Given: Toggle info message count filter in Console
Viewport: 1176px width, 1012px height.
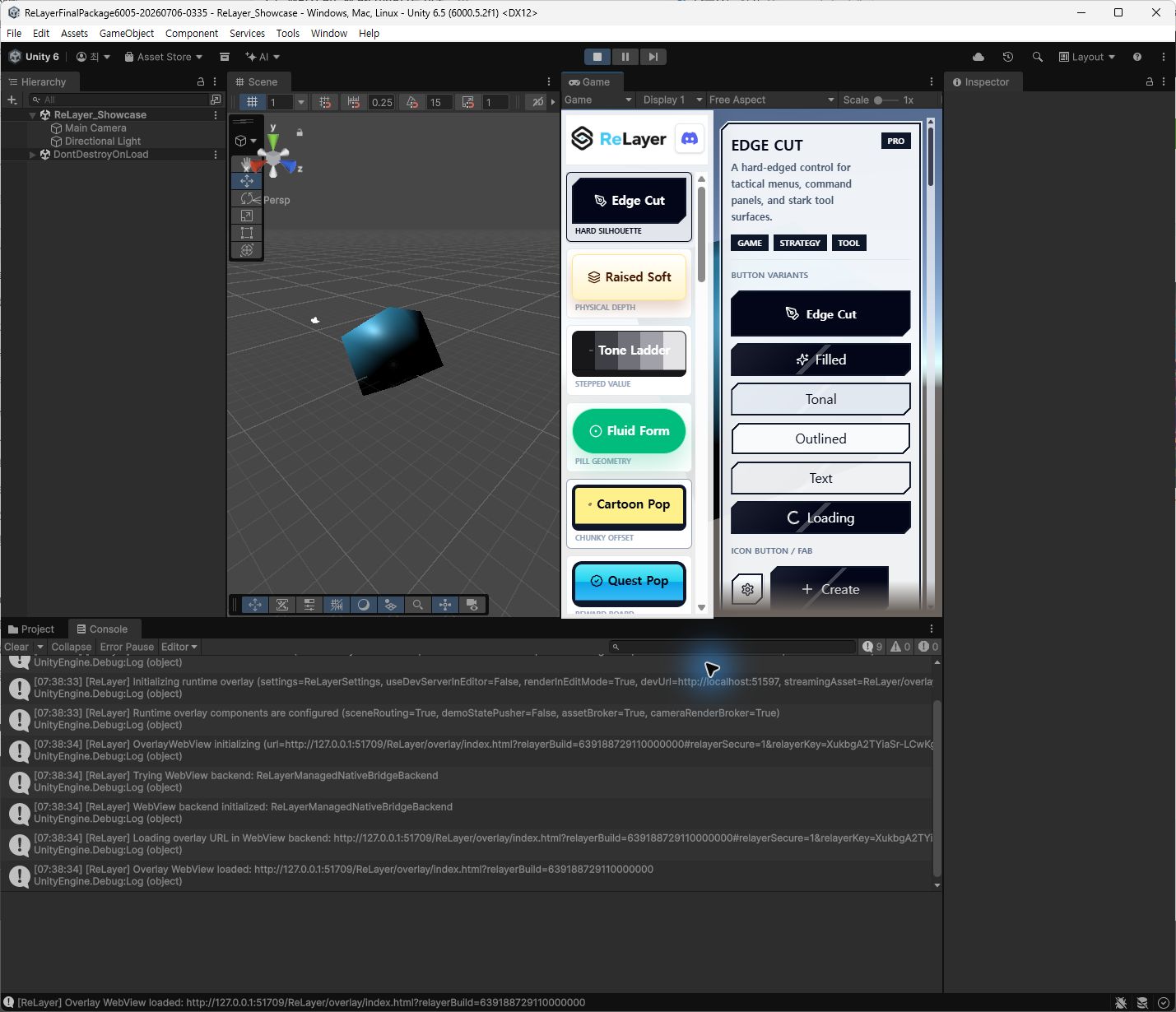Looking at the screenshot, I should click(x=872, y=647).
